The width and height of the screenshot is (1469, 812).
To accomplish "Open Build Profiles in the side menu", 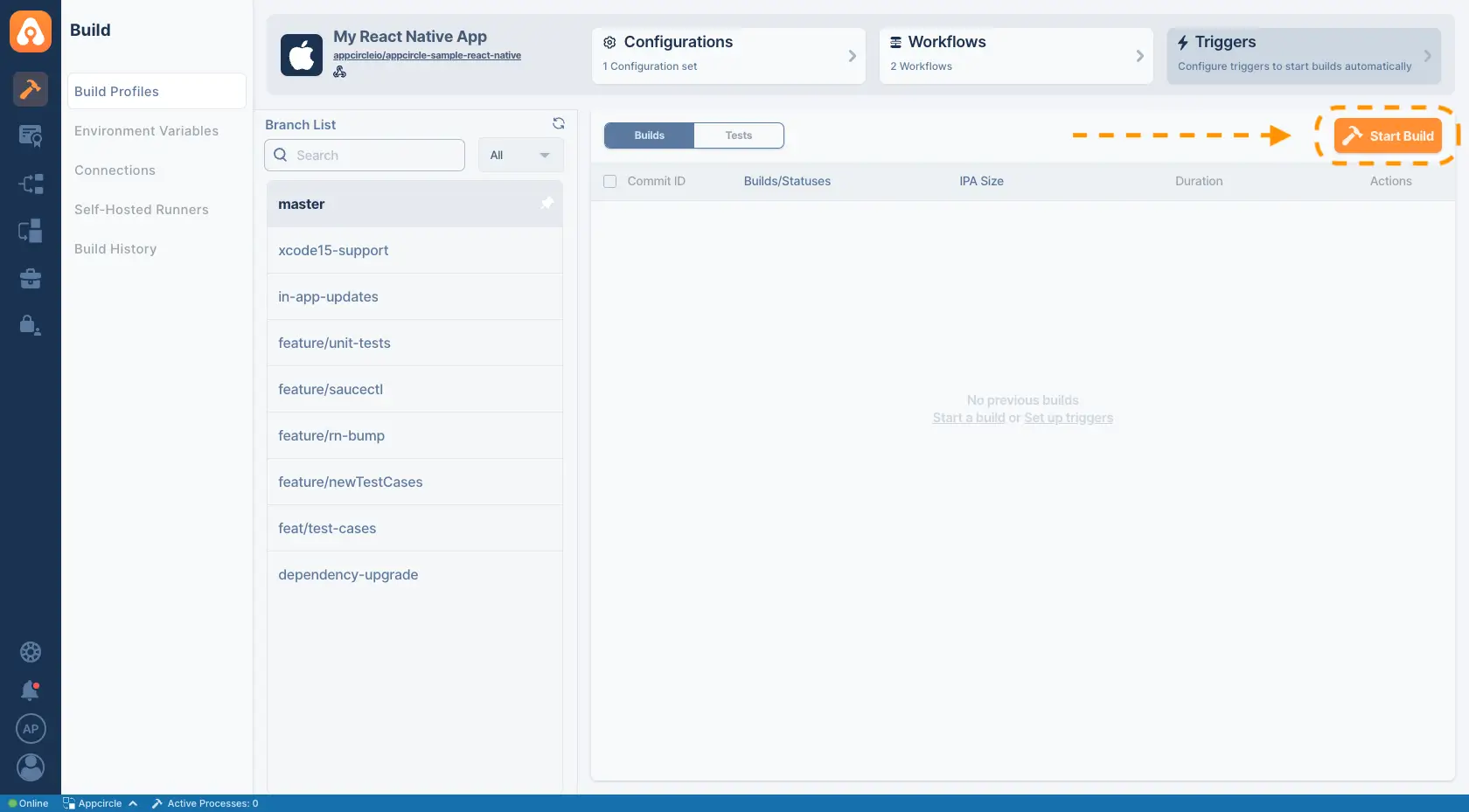I will (157, 91).
